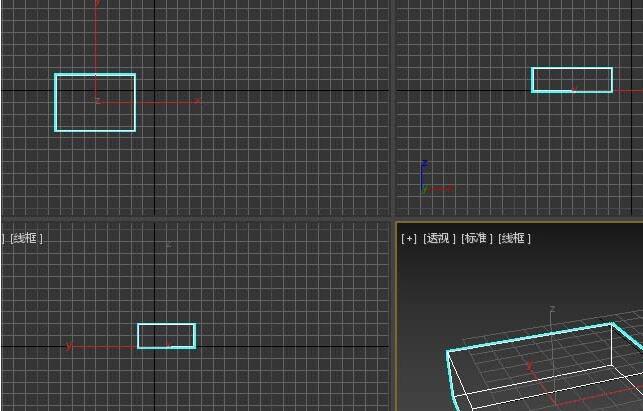The image size is (643, 411).
Task: Open the 标准 shading standard menu
Action: (476, 239)
